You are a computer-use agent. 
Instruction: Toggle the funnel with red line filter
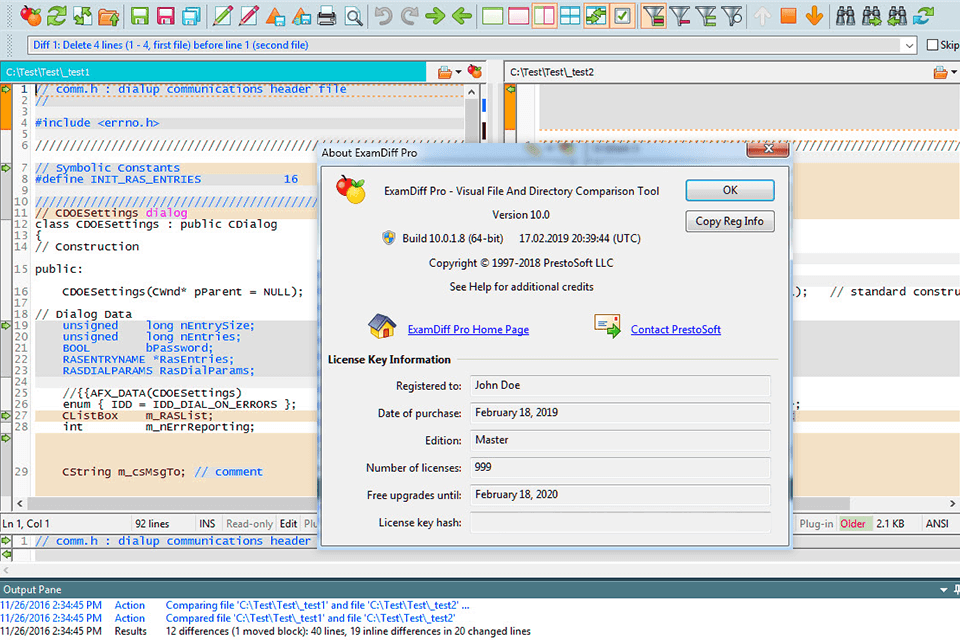point(680,16)
